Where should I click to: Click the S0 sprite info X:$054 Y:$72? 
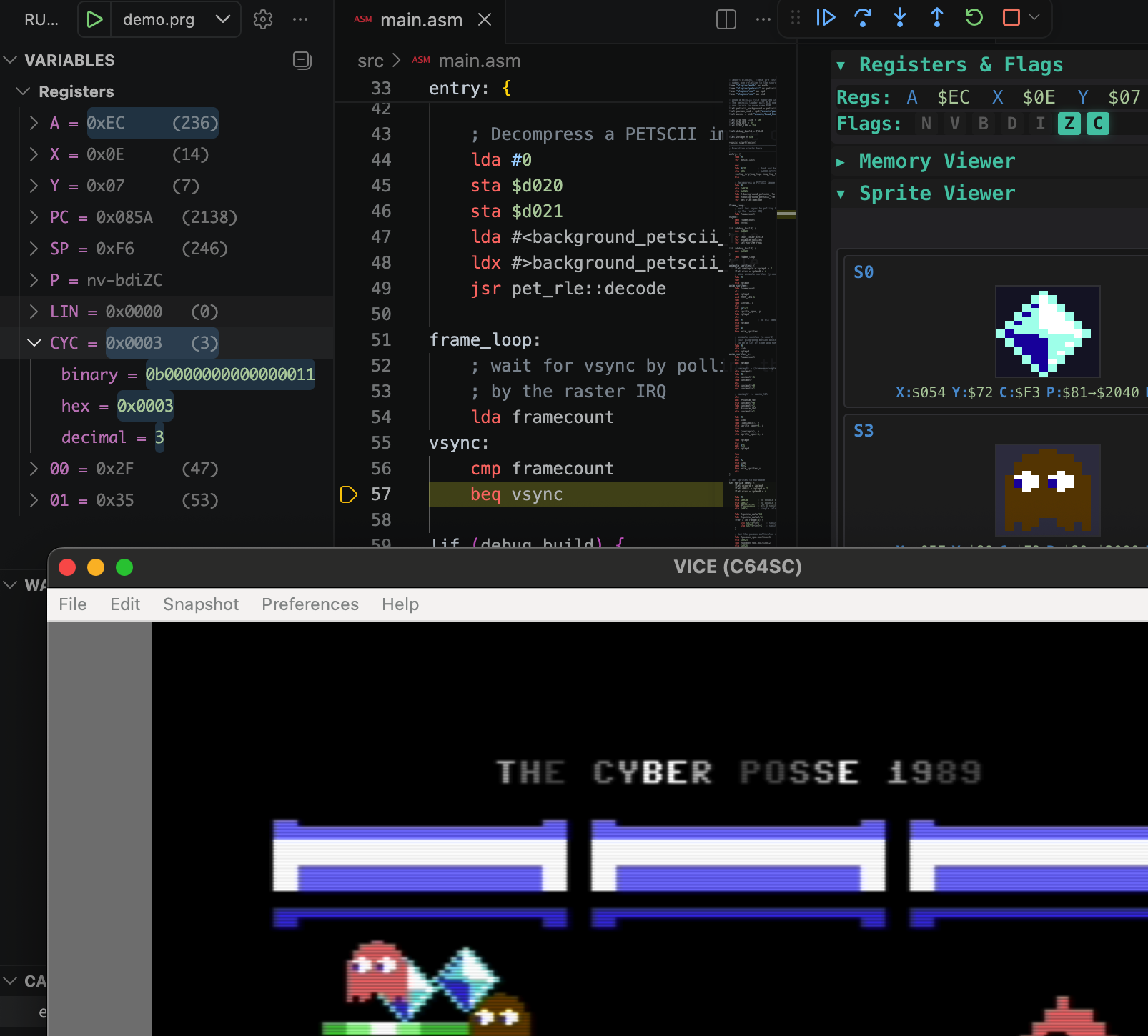[x=943, y=392]
